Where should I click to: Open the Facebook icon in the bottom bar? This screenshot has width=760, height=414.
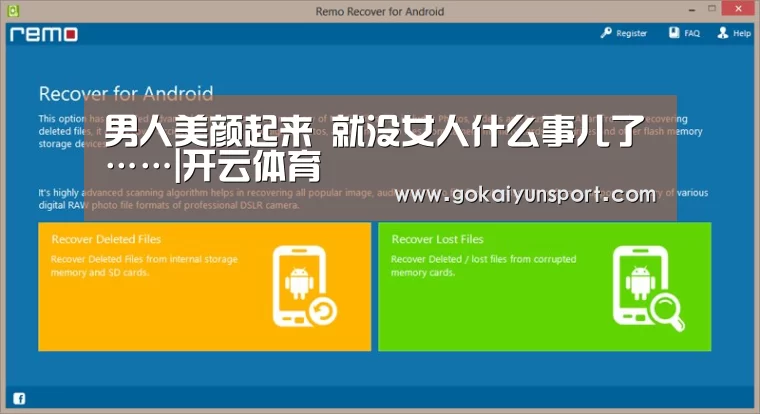coord(19,398)
